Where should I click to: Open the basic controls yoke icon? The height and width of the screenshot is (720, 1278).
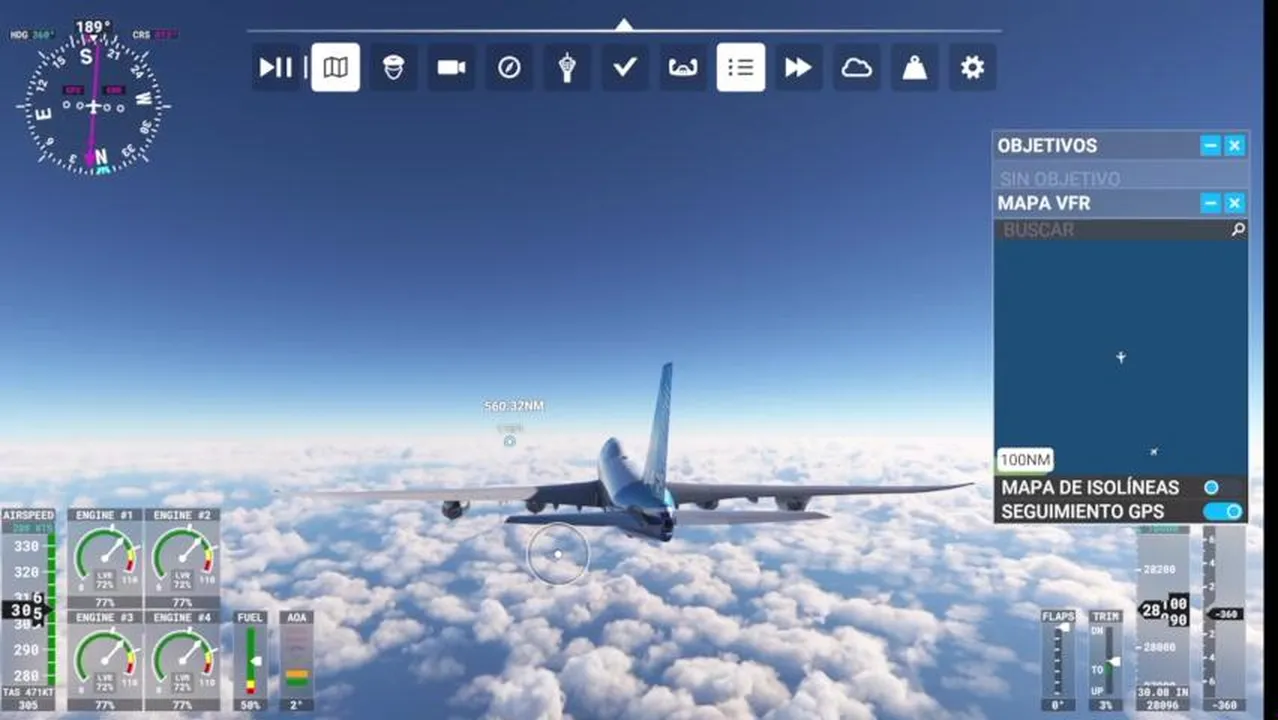683,67
